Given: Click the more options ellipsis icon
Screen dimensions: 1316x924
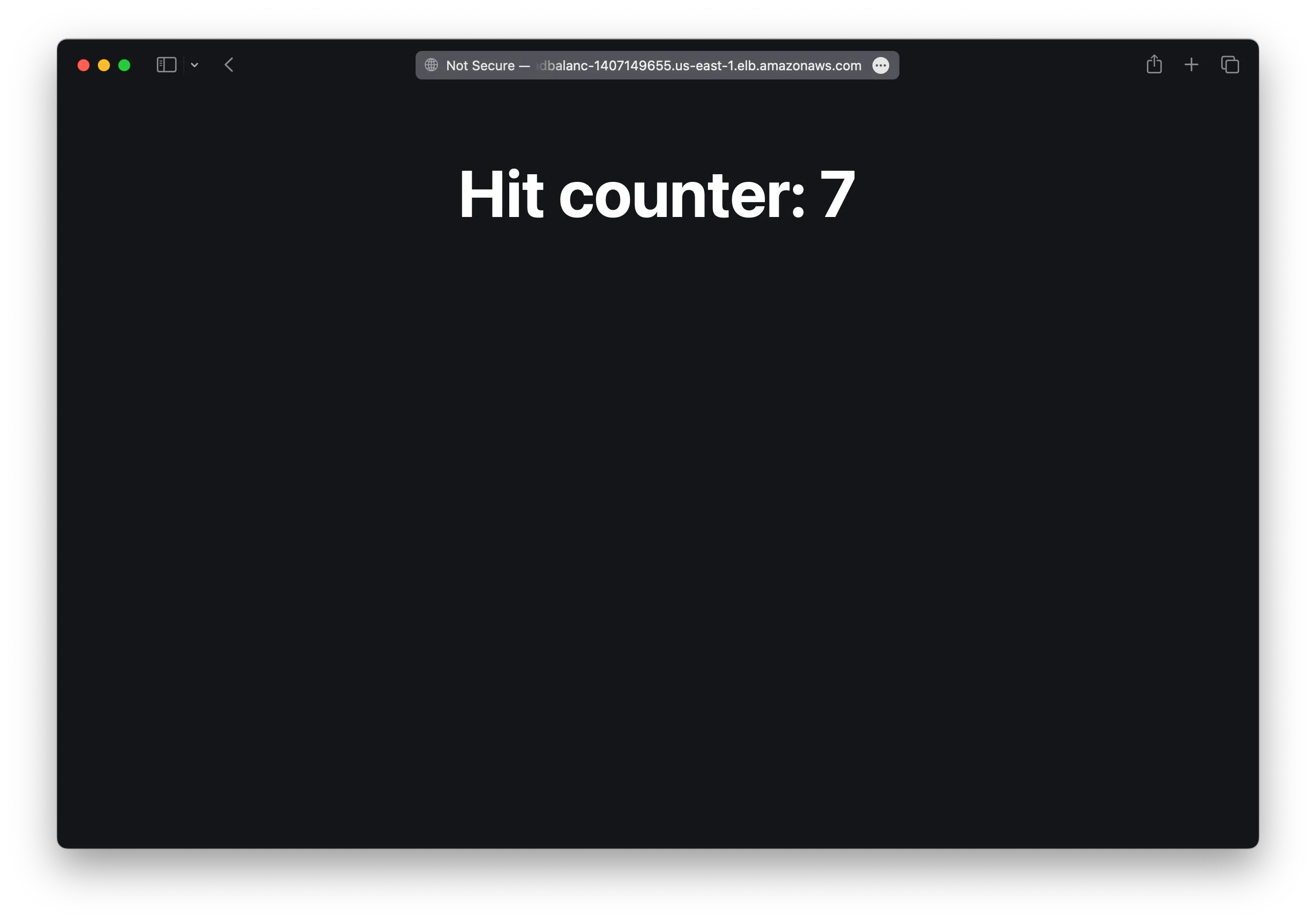Looking at the screenshot, I should coord(880,65).
